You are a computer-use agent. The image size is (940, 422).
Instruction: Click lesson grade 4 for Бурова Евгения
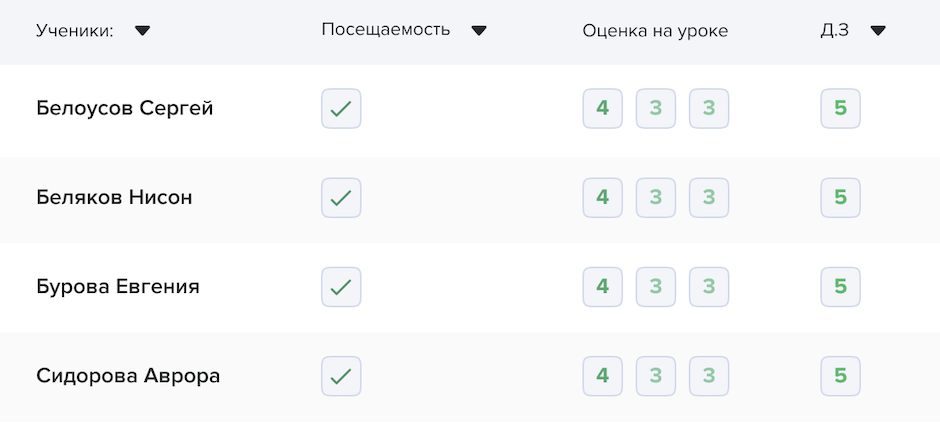602,287
